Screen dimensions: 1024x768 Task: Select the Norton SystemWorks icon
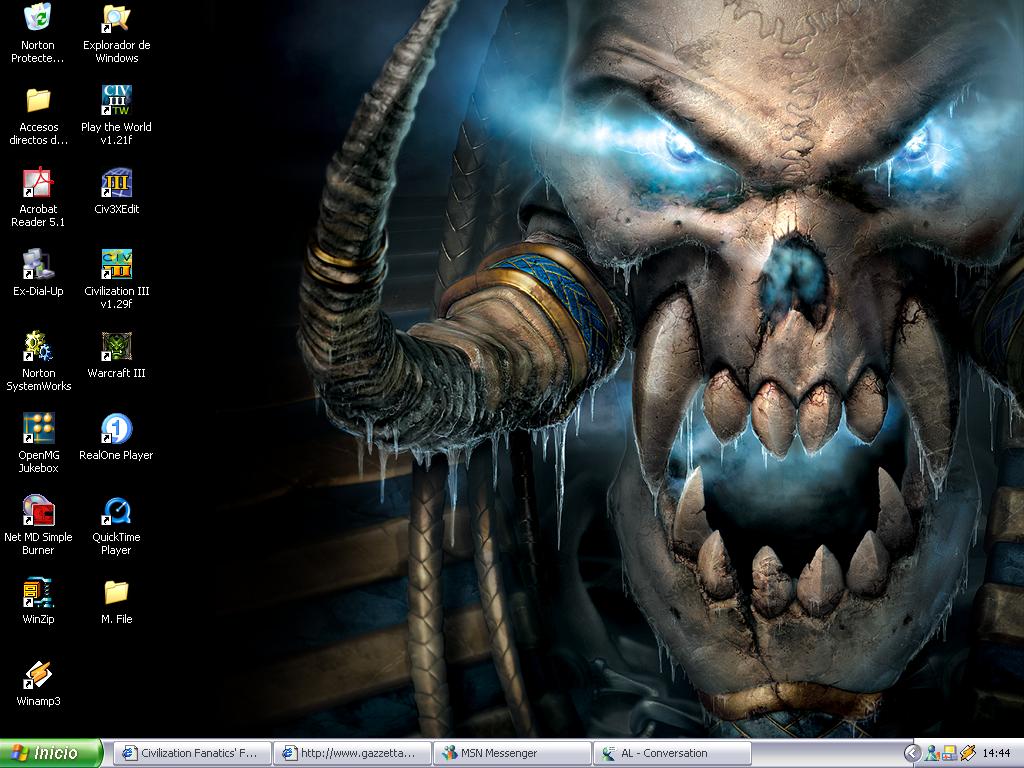click(38, 346)
